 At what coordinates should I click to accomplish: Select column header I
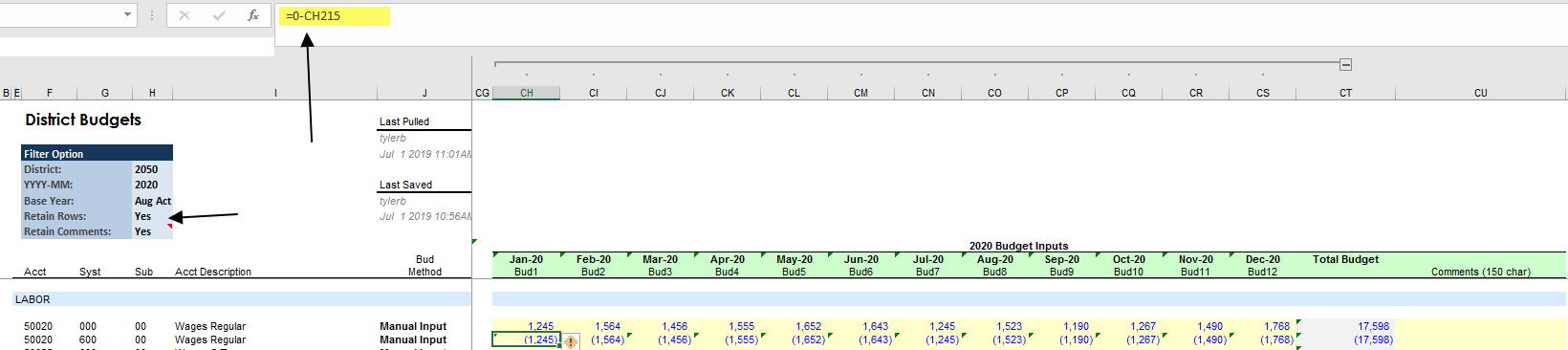point(275,93)
